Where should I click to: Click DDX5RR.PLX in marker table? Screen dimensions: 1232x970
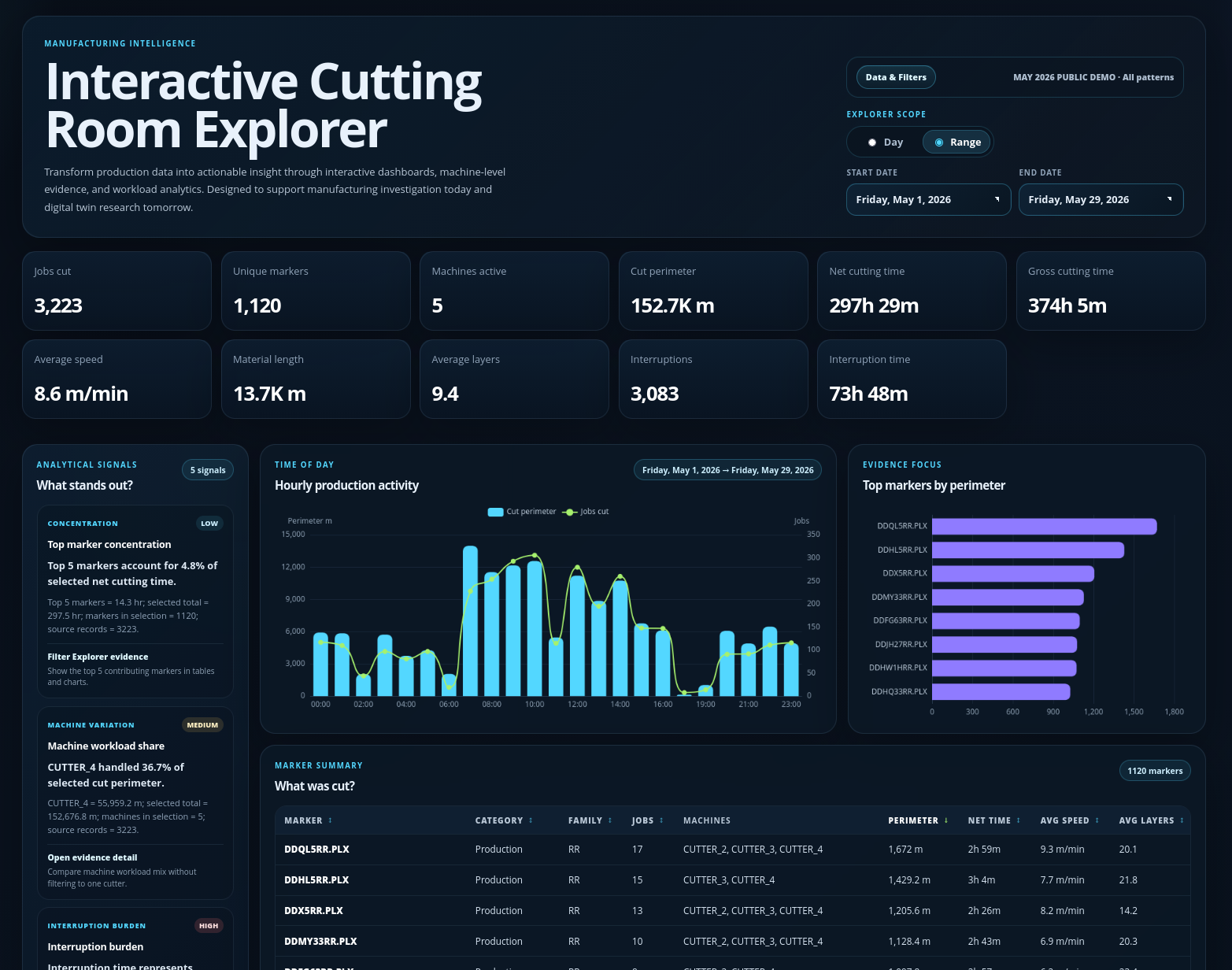(x=313, y=911)
